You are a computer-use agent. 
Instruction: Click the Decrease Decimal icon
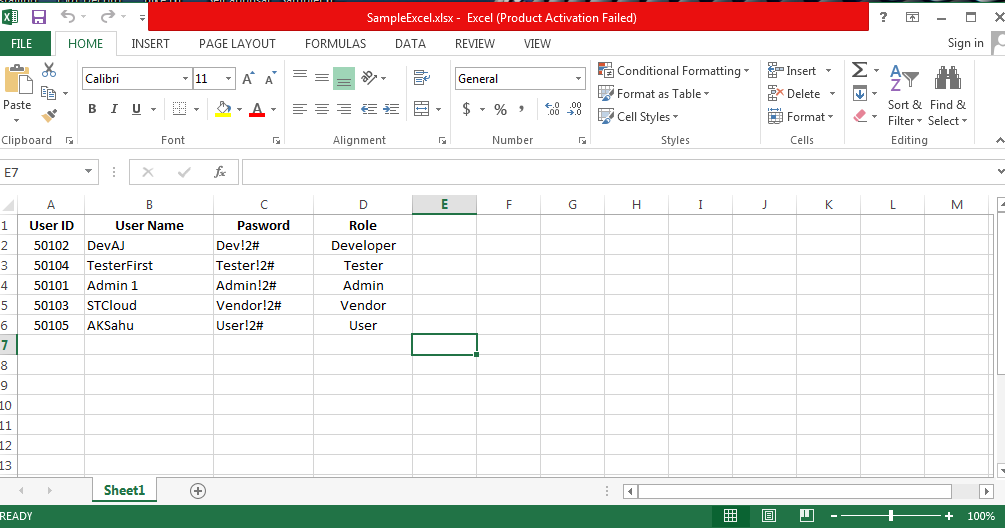(574, 109)
